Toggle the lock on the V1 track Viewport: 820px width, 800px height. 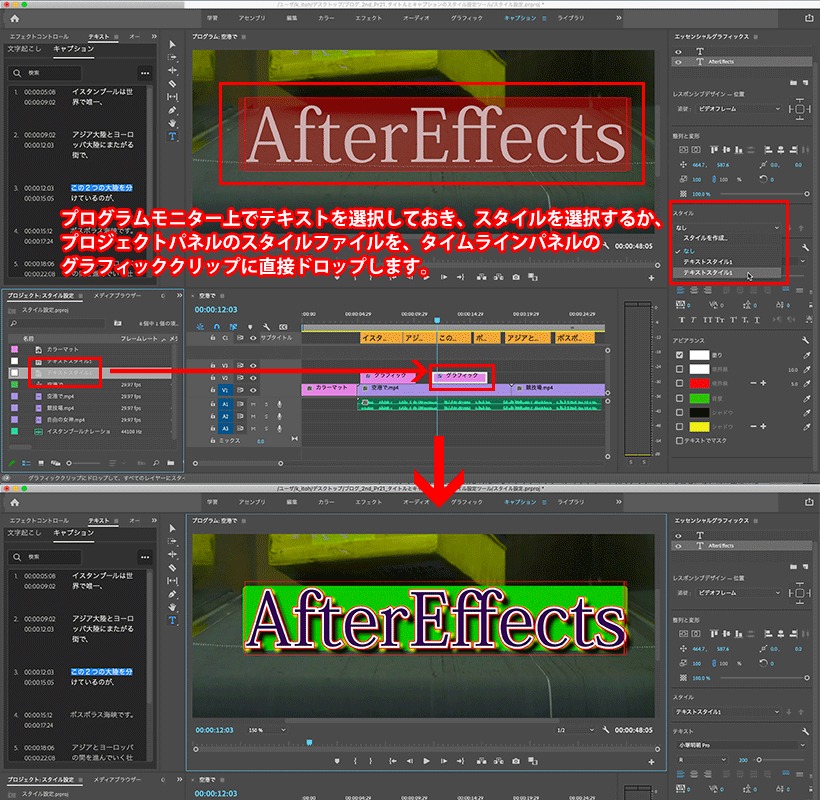pyautogui.click(x=213, y=390)
